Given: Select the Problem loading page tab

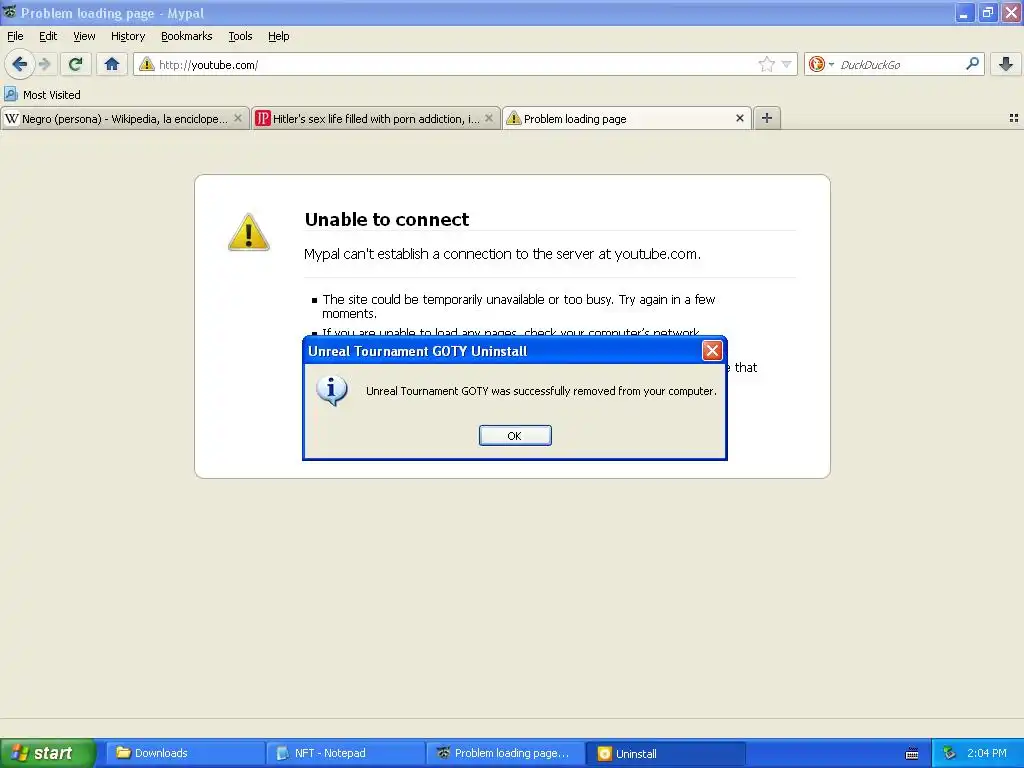Looking at the screenshot, I should [626, 118].
